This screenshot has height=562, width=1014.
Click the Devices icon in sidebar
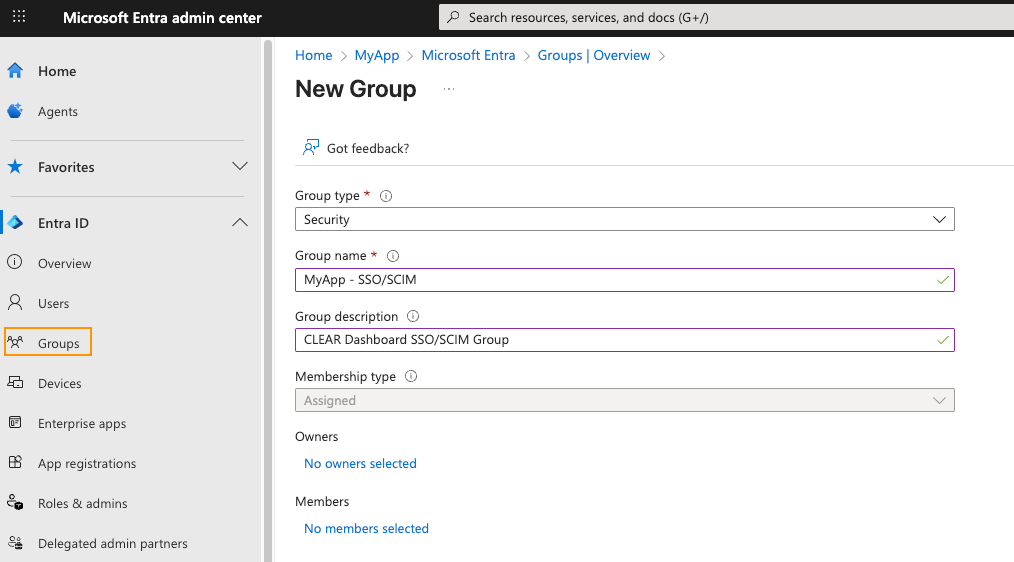click(x=15, y=382)
